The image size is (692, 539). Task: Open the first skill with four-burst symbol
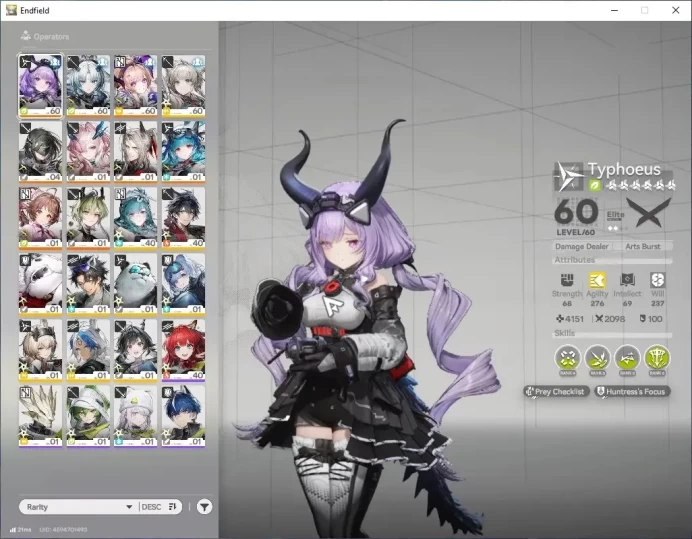(x=568, y=358)
